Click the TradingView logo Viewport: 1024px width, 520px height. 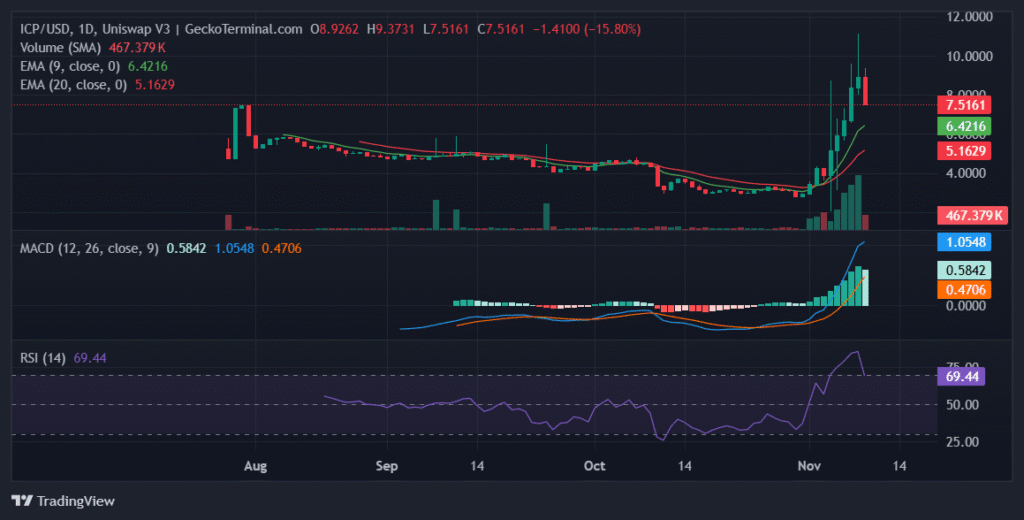click(x=63, y=501)
